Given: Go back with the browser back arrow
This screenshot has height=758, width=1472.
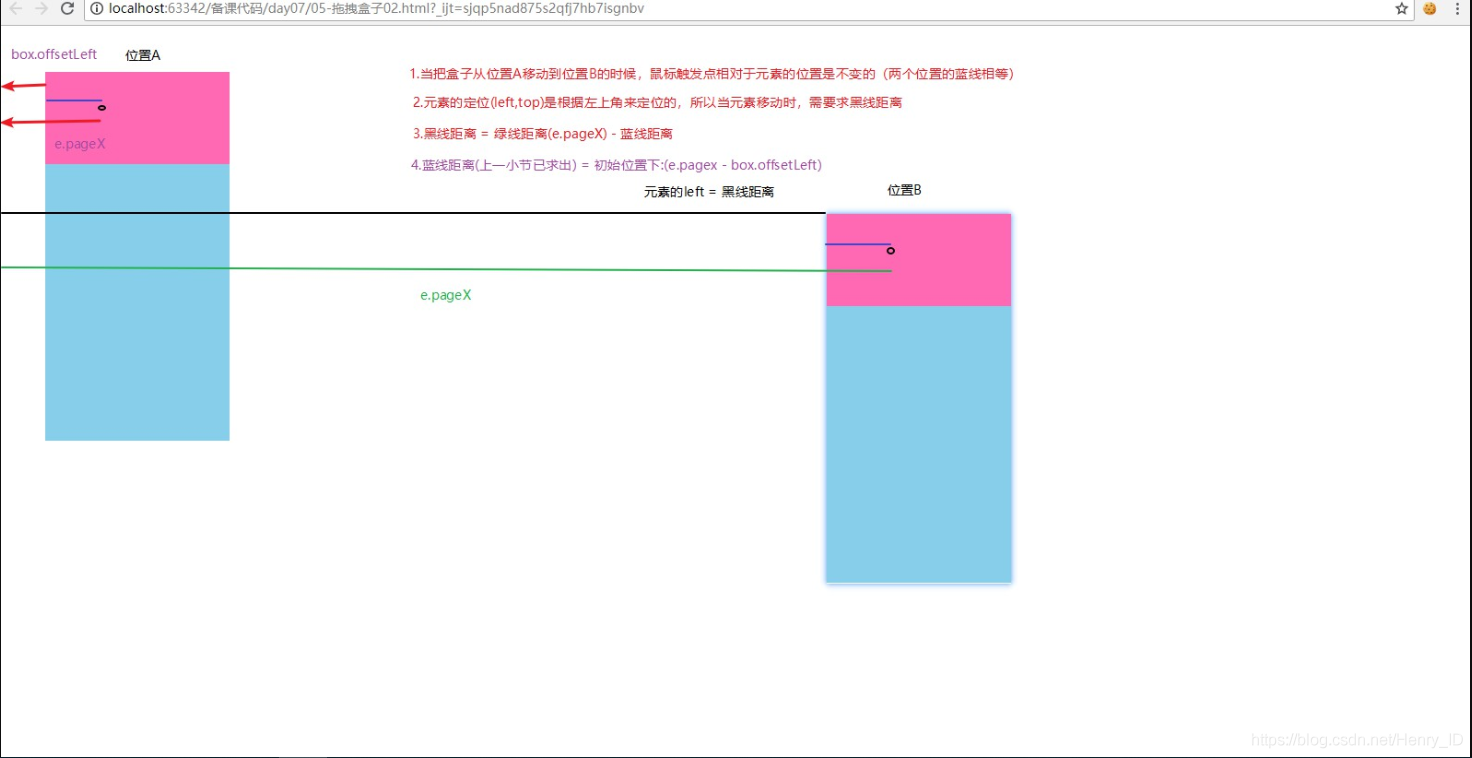Looking at the screenshot, I should (x=15, y=8).
